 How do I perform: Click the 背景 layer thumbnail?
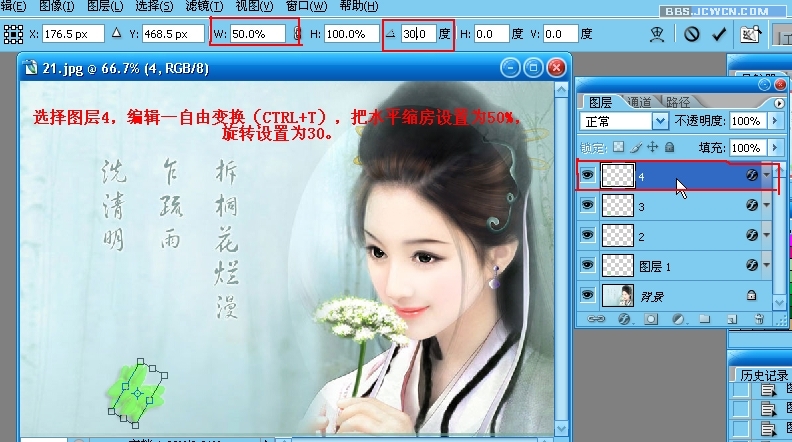click(x=618, y=296)
